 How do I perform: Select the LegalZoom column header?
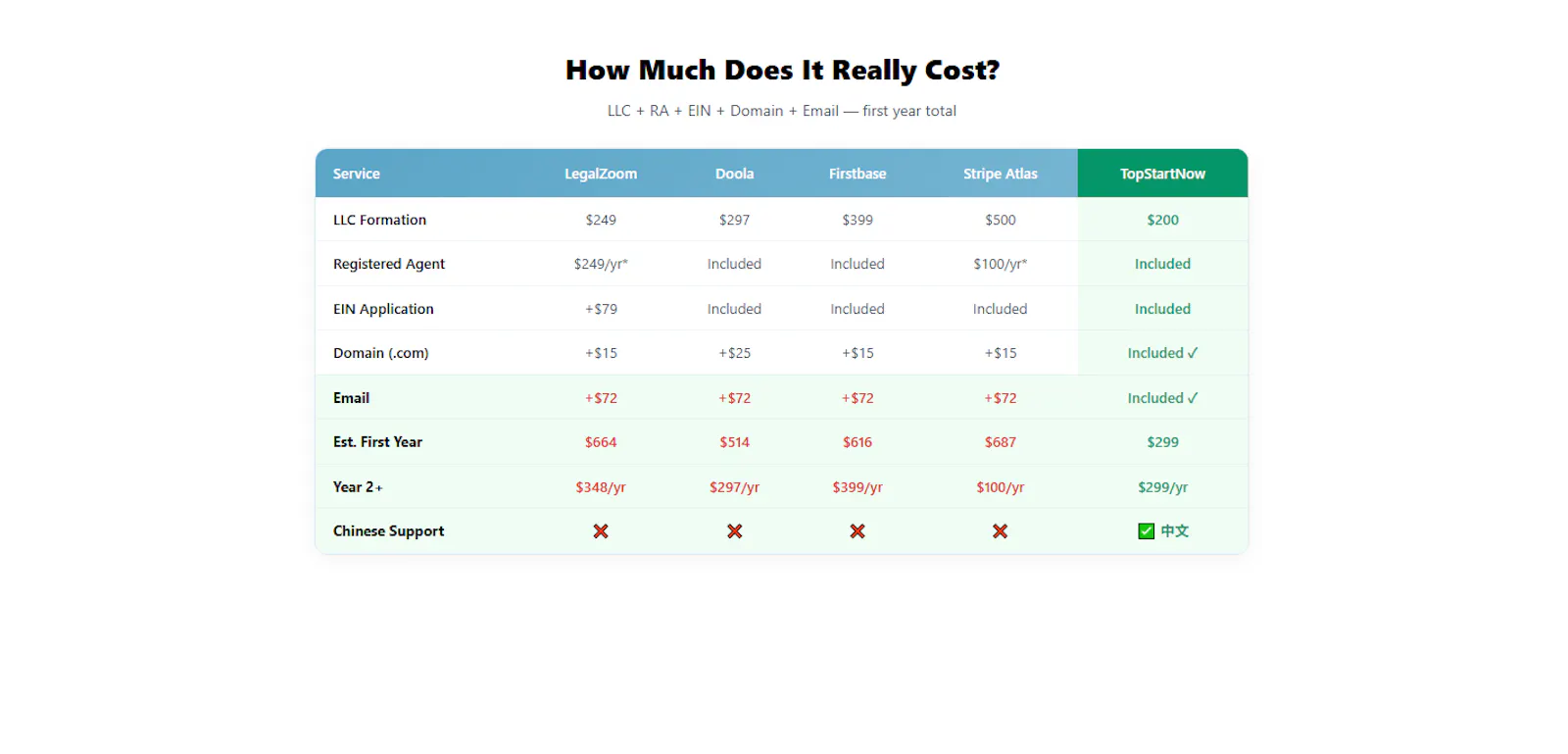point(601,174)
